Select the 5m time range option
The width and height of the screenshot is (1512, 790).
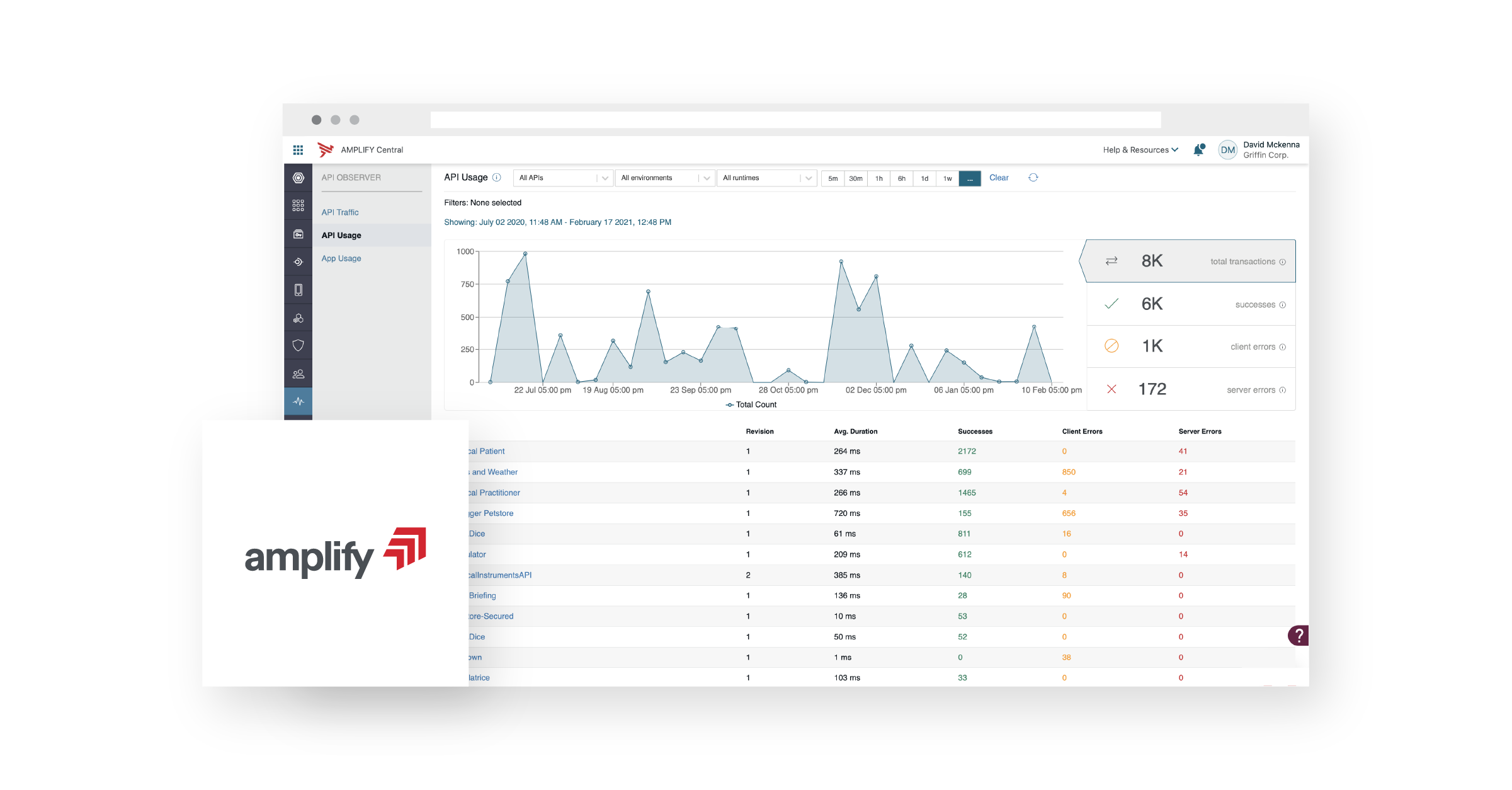pos(833,178)
